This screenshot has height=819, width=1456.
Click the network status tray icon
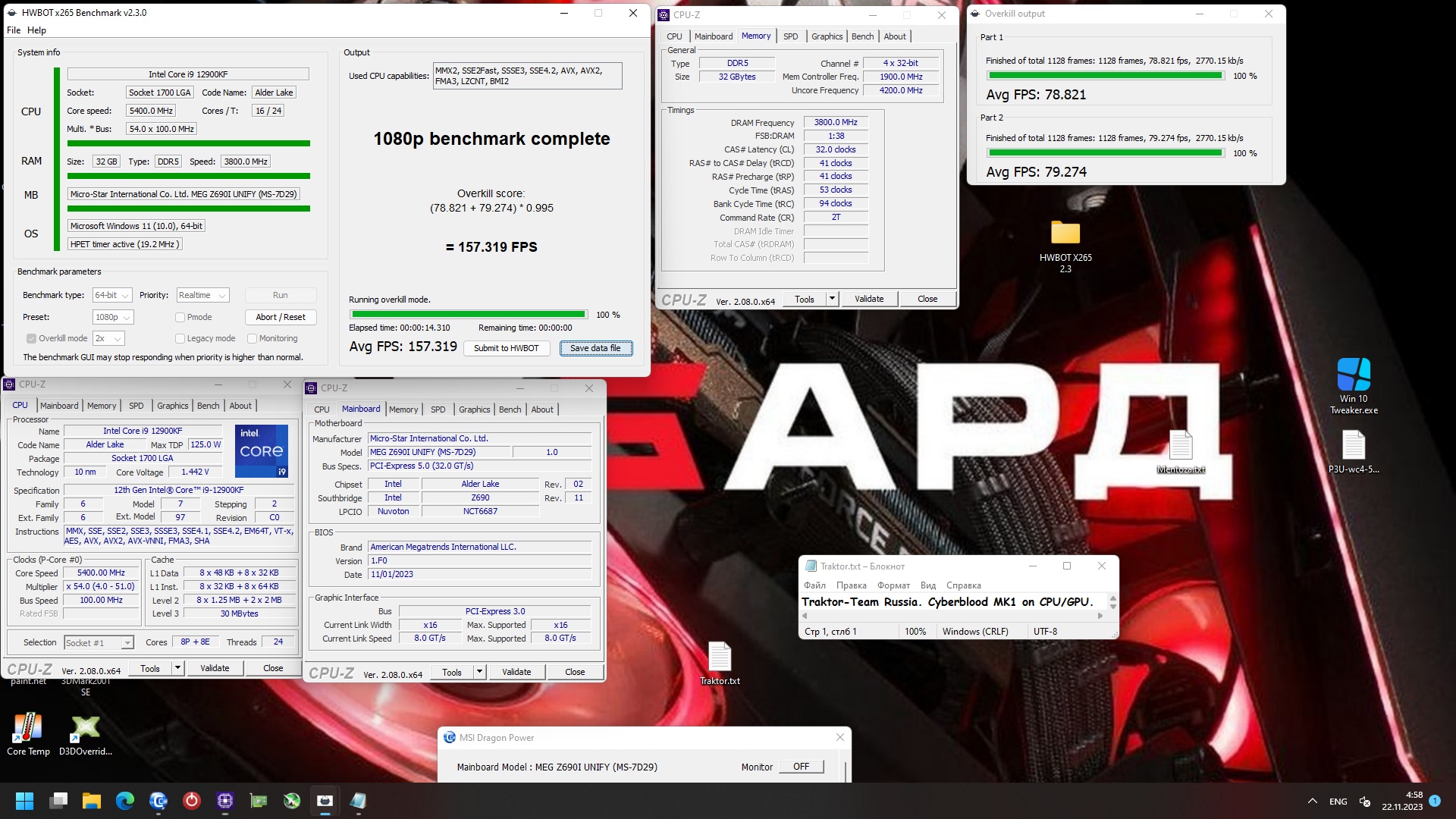[1365, 802]
